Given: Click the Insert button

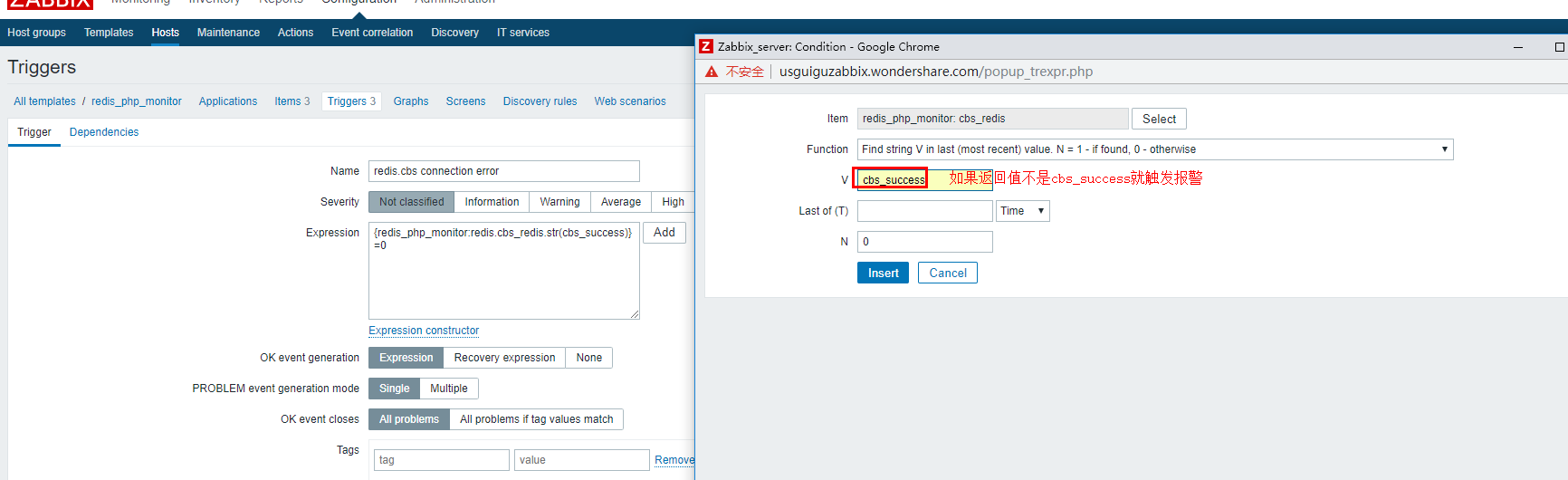Looking at the screenshot, I should click(x=884, y=273).
